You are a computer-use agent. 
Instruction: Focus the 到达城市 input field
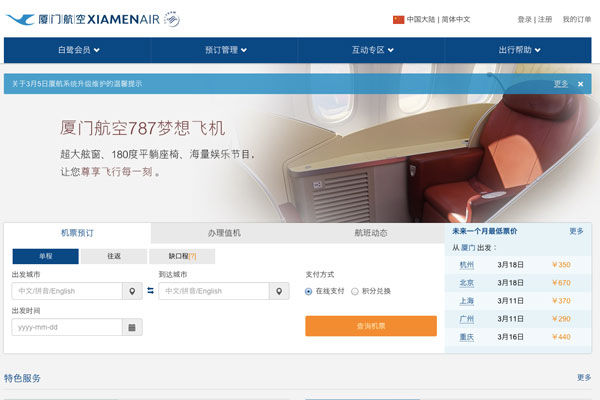(x=214, y=291)
